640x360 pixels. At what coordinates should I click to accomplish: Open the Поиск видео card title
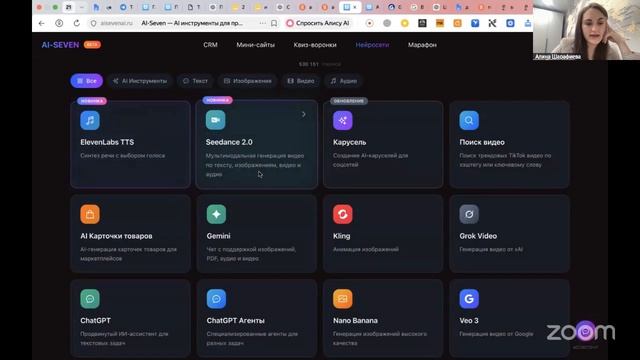coord(482,142)
